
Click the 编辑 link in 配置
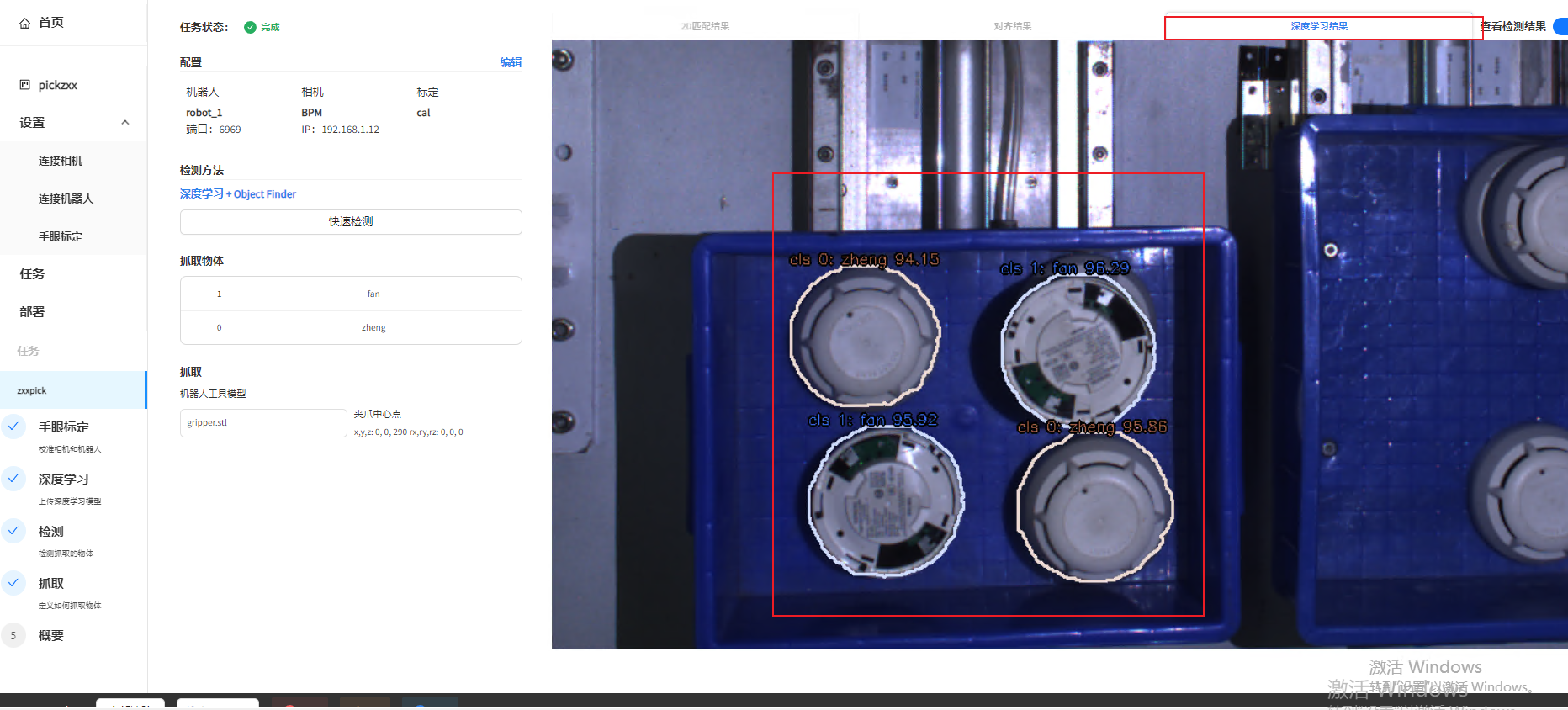click(x=511, y=62)
